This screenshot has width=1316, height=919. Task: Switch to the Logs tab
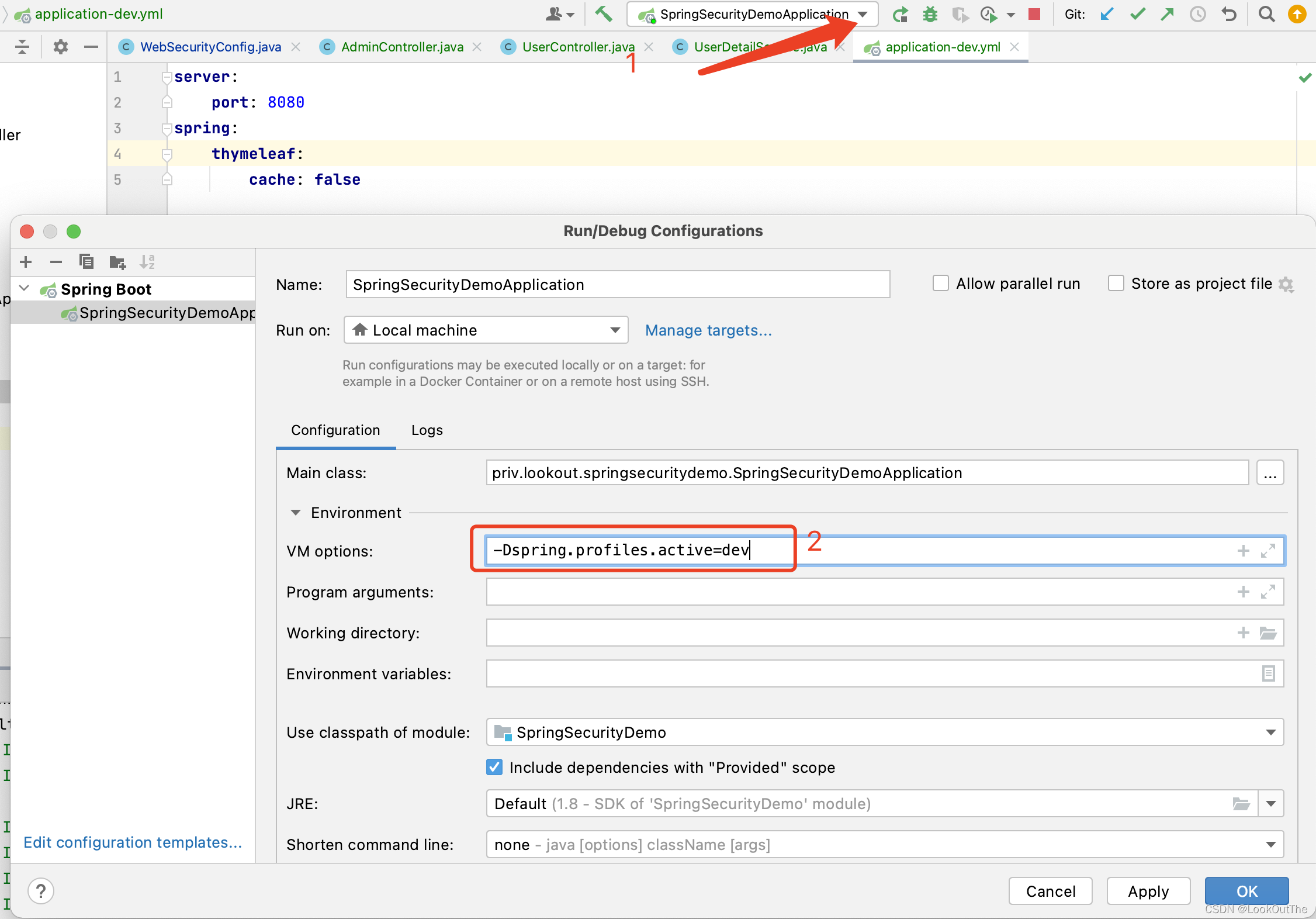tap(427, 430)
